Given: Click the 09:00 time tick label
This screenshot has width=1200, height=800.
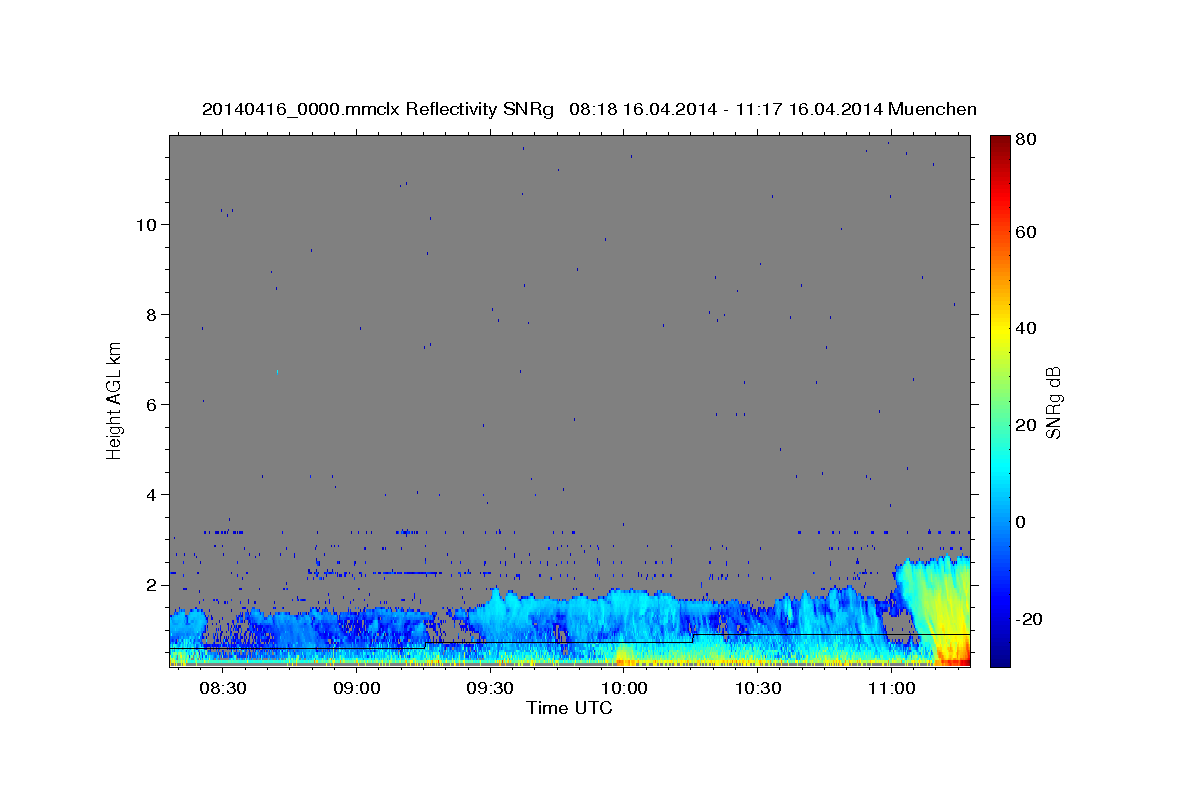Looking at the screenshot, I should tap(357, 689).
